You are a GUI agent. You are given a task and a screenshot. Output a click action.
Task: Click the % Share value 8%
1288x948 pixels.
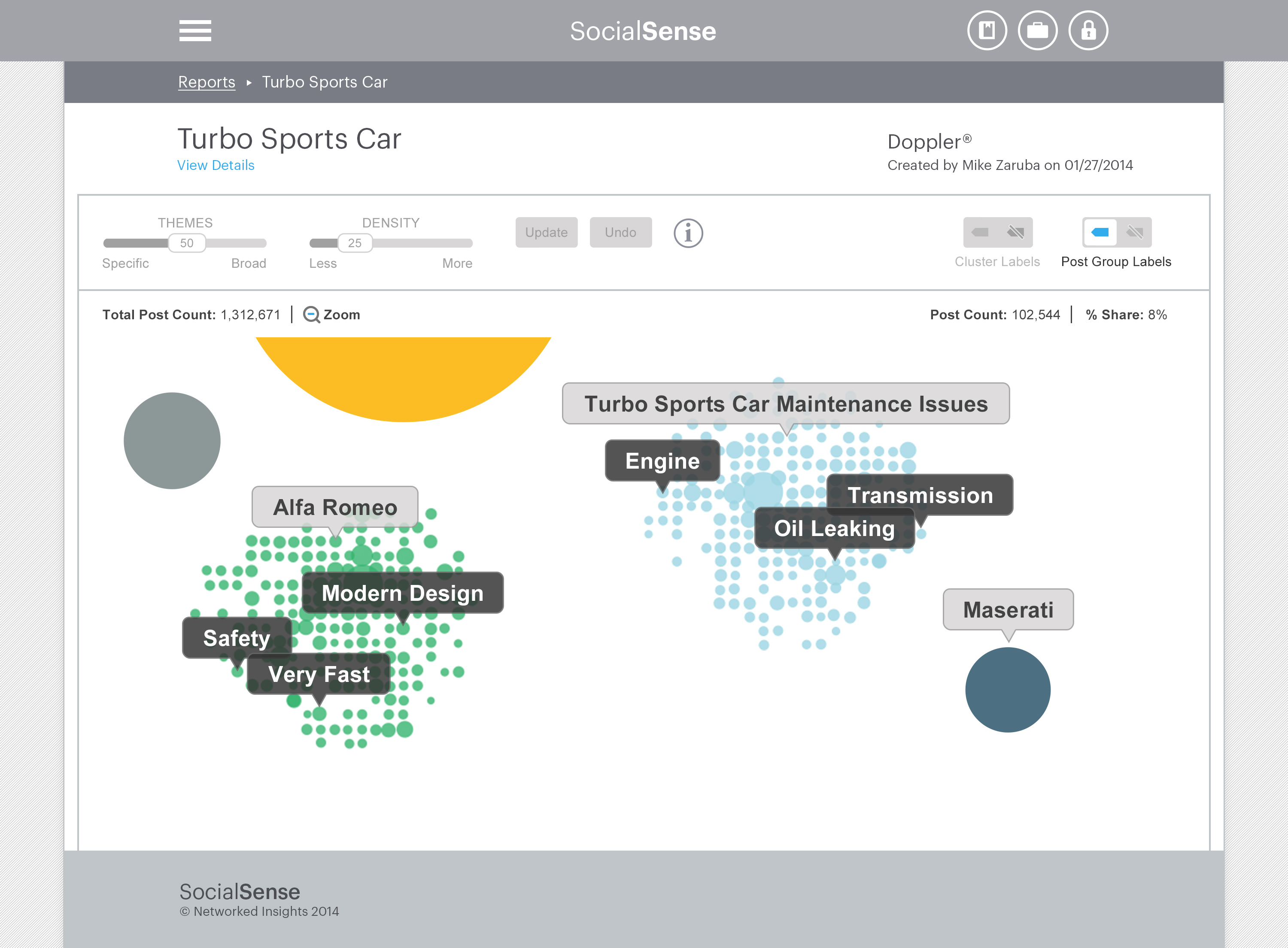pos(1157,315)
